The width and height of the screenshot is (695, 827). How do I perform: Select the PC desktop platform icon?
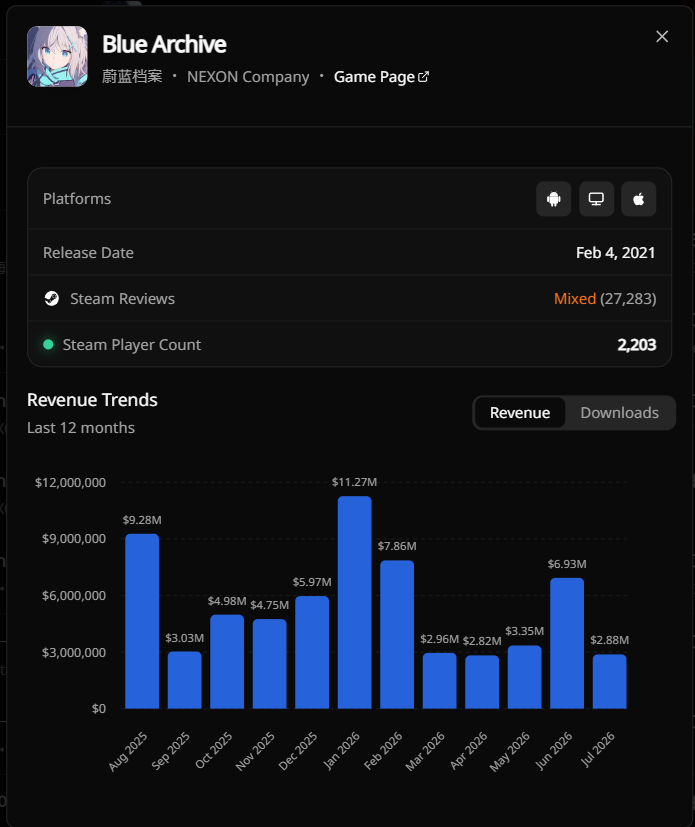pos(596,199)
